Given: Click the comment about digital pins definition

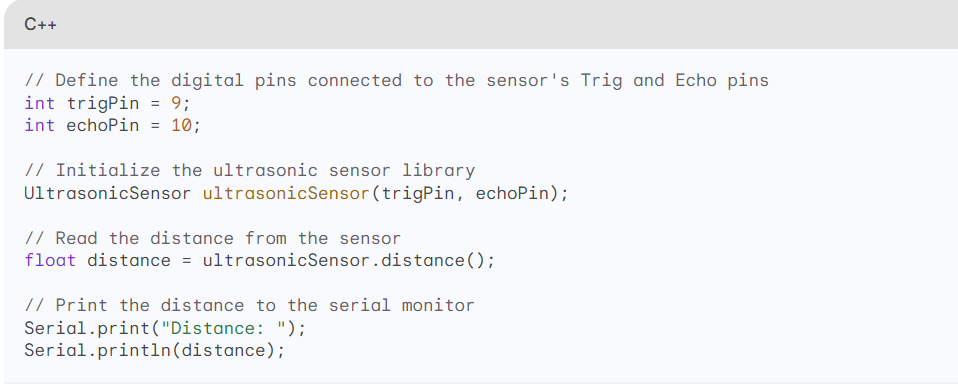Looking at the screenshot, I should [397, 81].
